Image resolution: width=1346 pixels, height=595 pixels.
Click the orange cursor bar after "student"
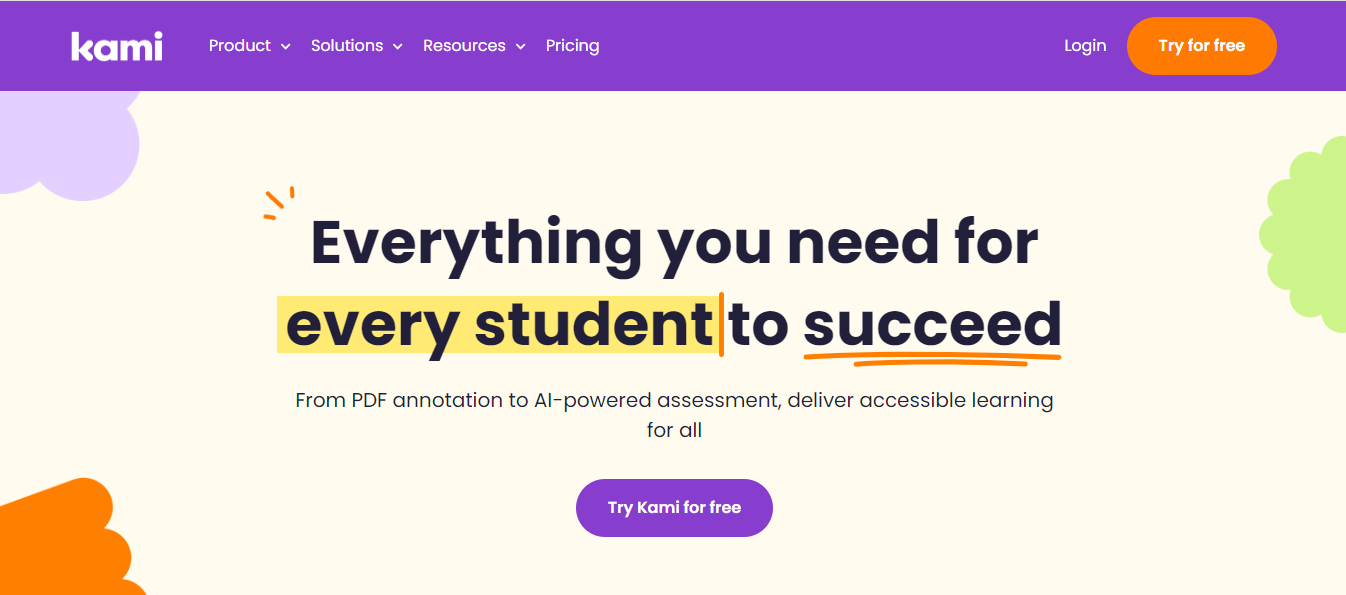[x=721, y=325]
